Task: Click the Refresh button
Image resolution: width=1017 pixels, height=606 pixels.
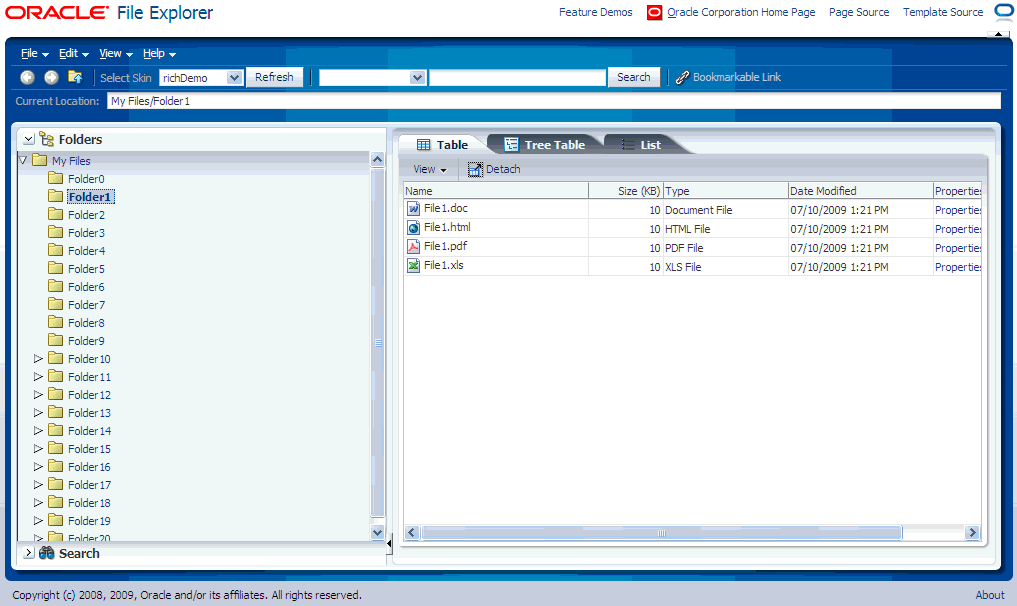Action: click(x=274, y=76)
